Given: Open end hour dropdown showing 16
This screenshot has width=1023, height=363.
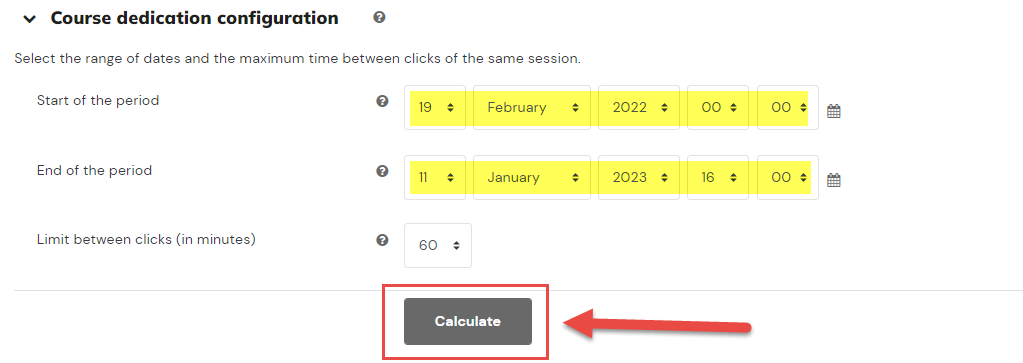Looking at the screenshot, I should click(718, 178).
